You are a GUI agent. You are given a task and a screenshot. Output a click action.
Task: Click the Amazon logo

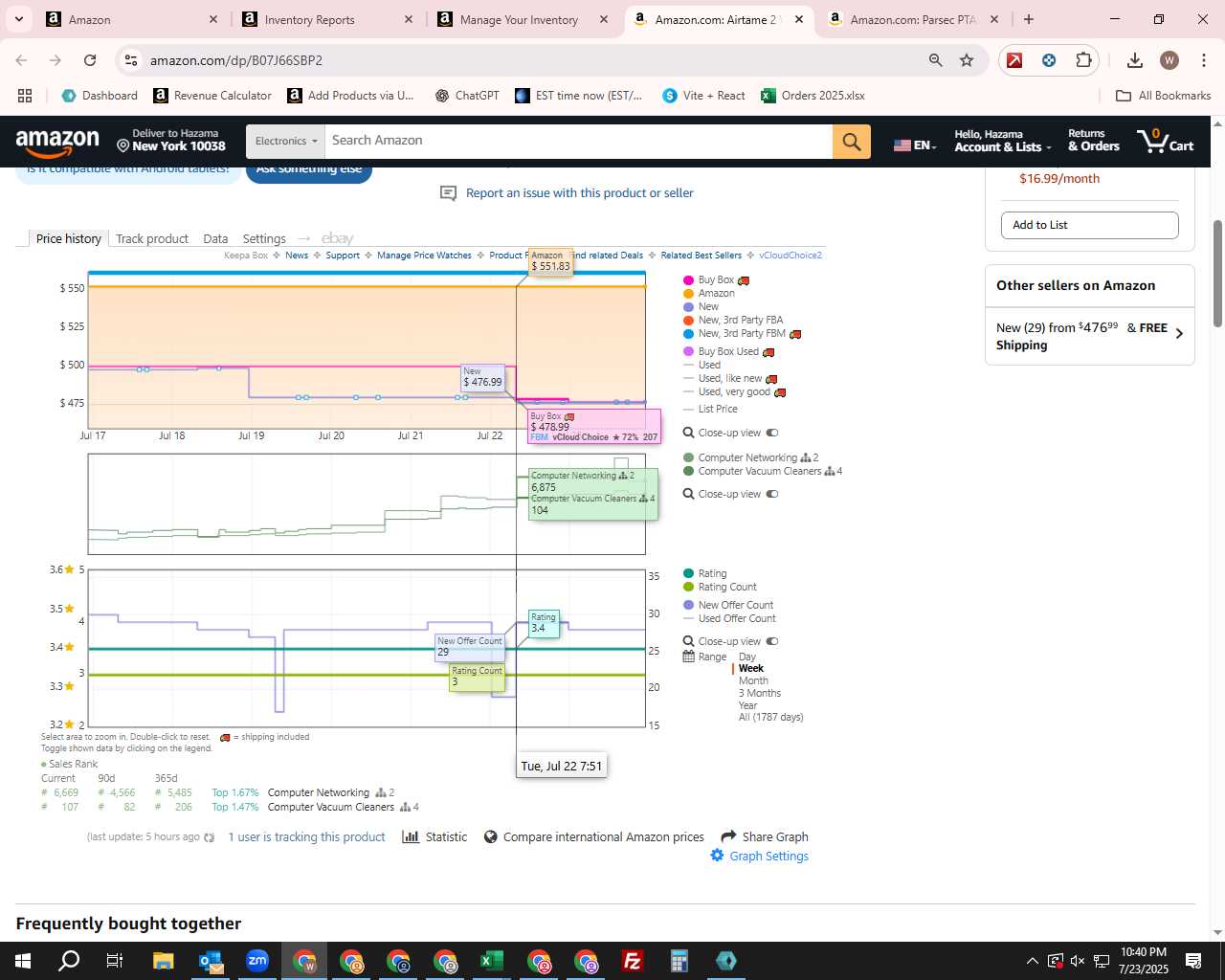(x=57, y=142)
